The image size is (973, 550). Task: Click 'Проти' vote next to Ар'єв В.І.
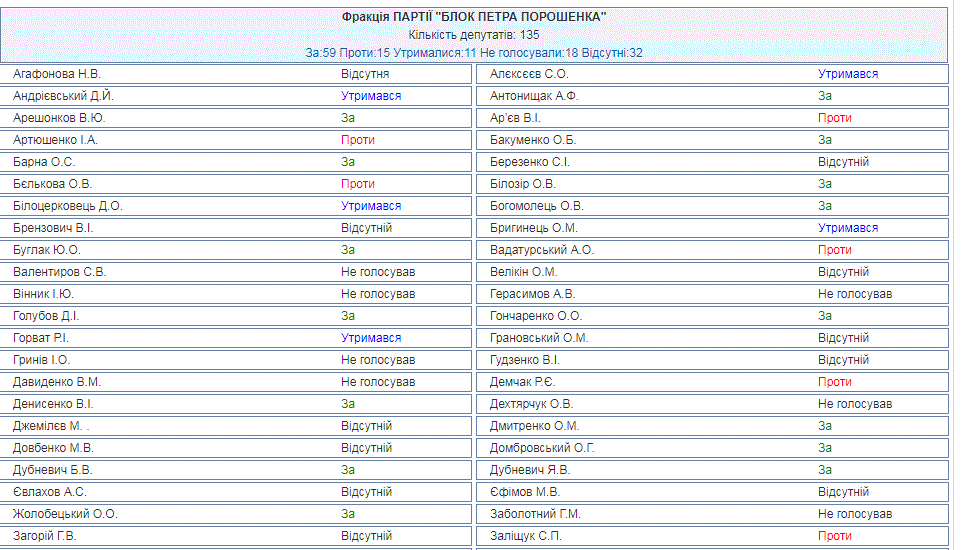835,118
